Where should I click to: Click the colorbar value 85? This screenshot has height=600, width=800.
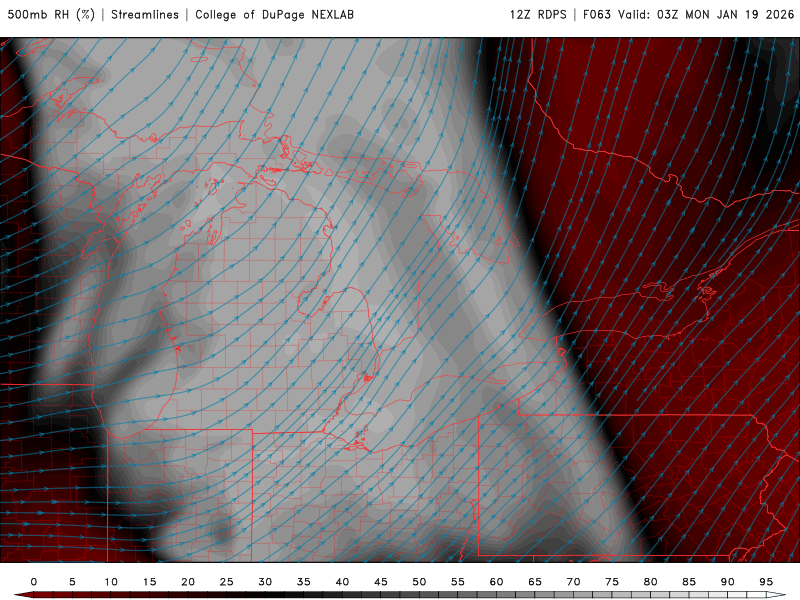click(689, 582)
